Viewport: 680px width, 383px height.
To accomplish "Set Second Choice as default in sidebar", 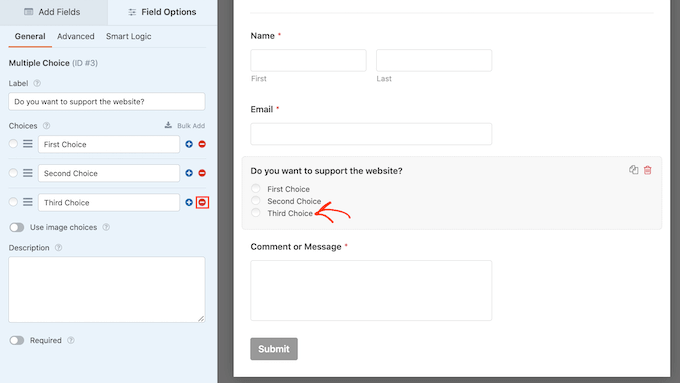I will point(13,173).
